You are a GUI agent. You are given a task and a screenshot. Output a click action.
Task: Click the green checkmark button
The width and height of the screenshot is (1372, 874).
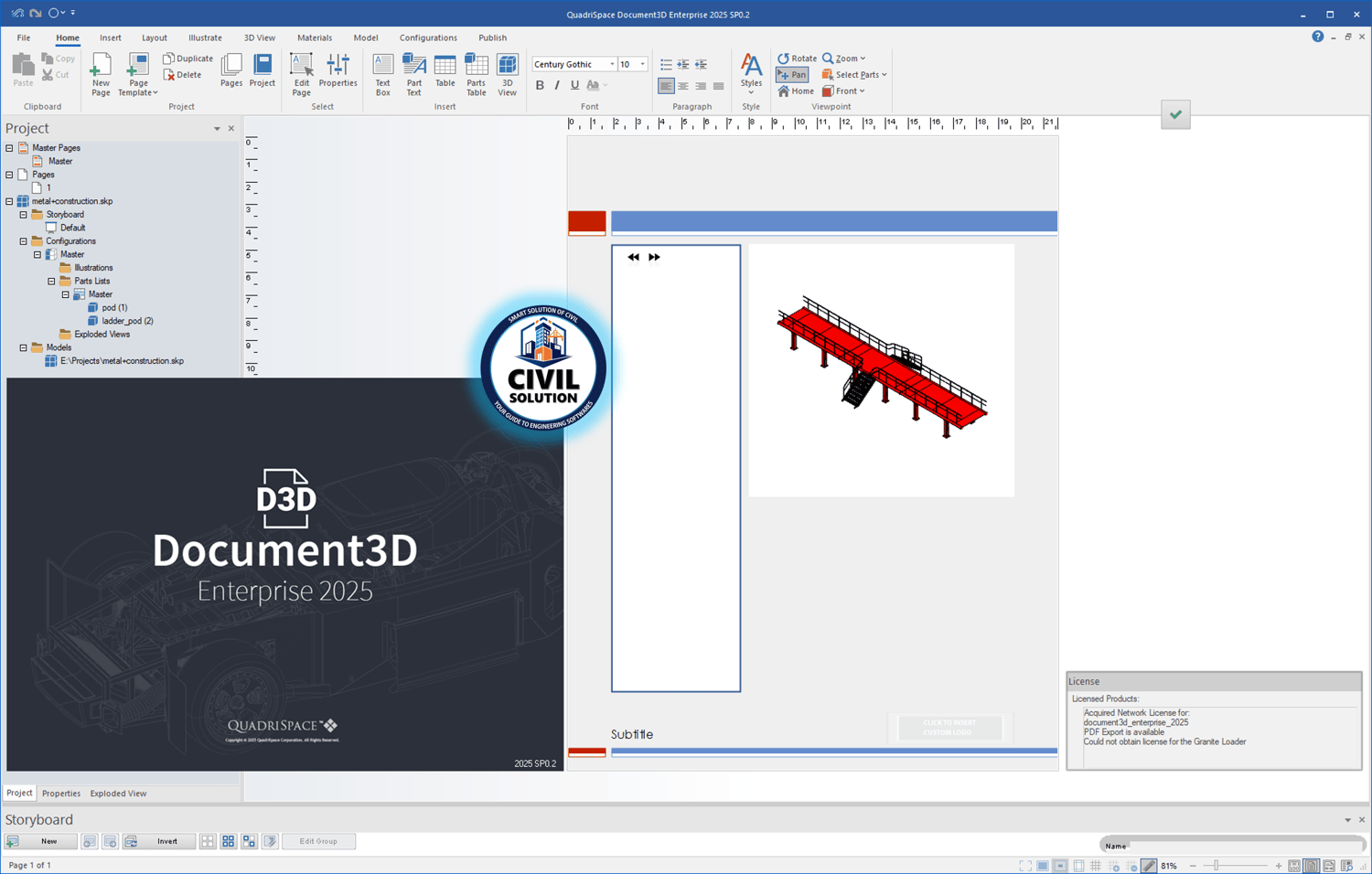pos(1175,114)
